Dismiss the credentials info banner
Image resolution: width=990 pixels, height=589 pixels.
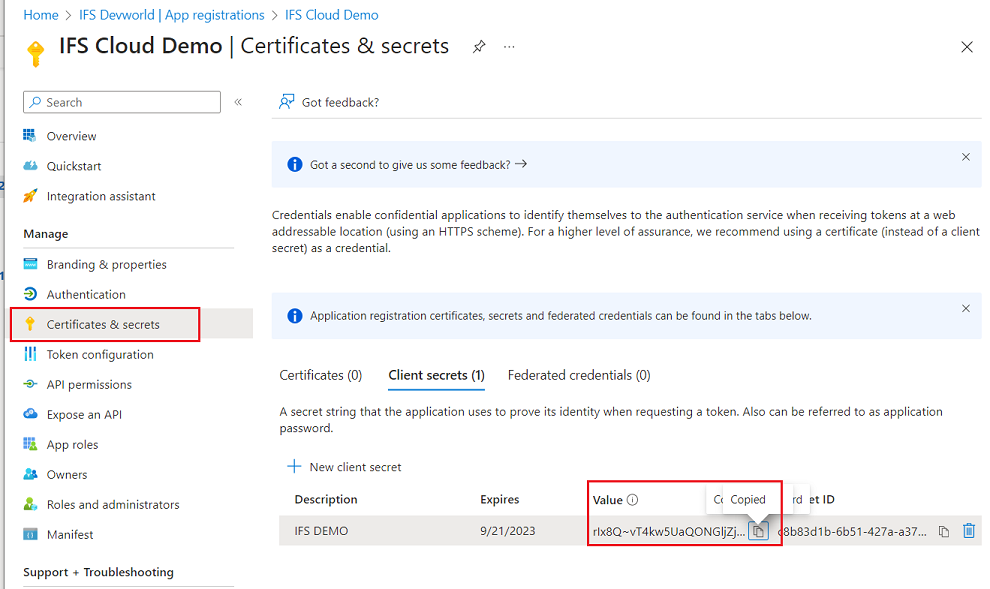tap(966, 308)
